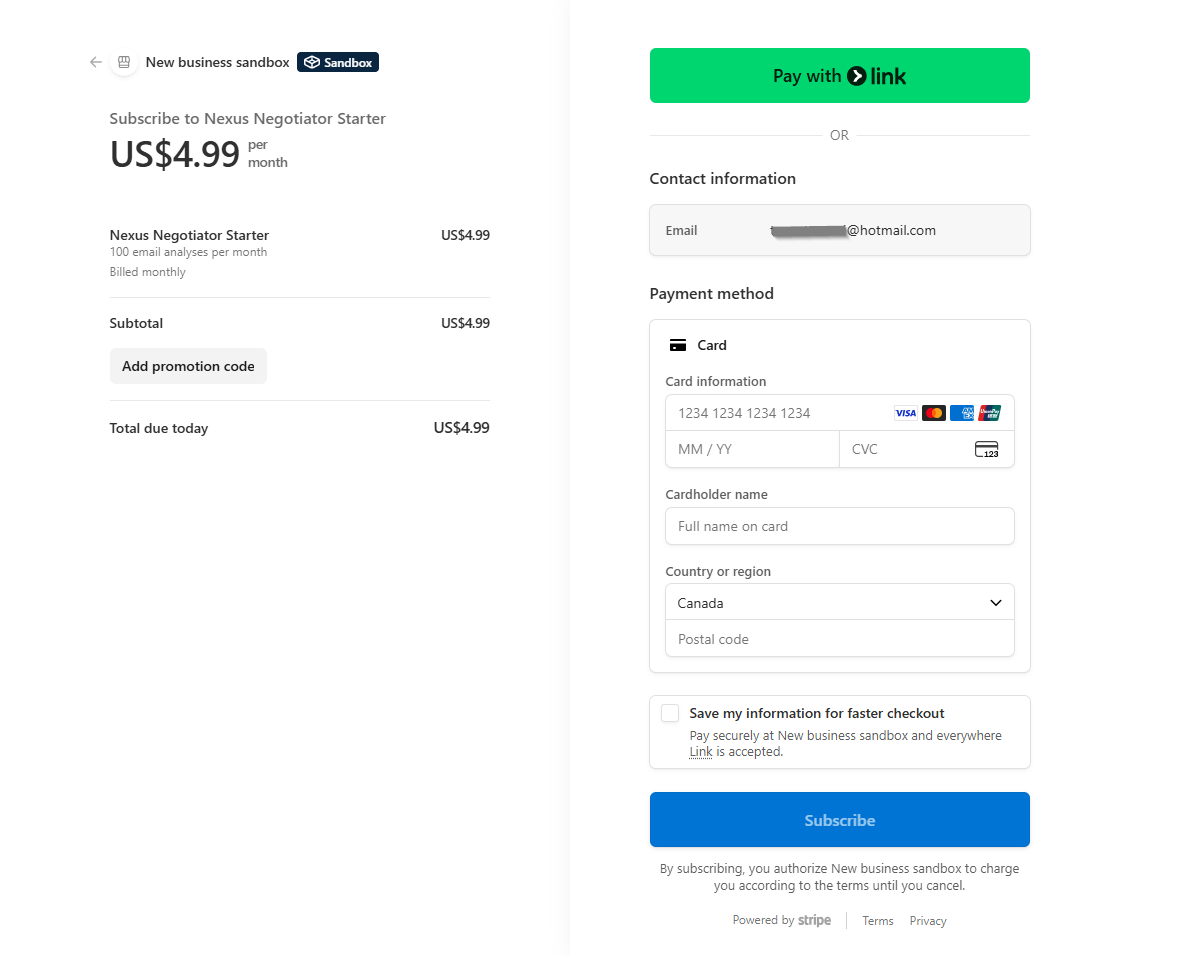Click the Full name on card field
Screen dimensions: 1181x956
pos(840,526)
